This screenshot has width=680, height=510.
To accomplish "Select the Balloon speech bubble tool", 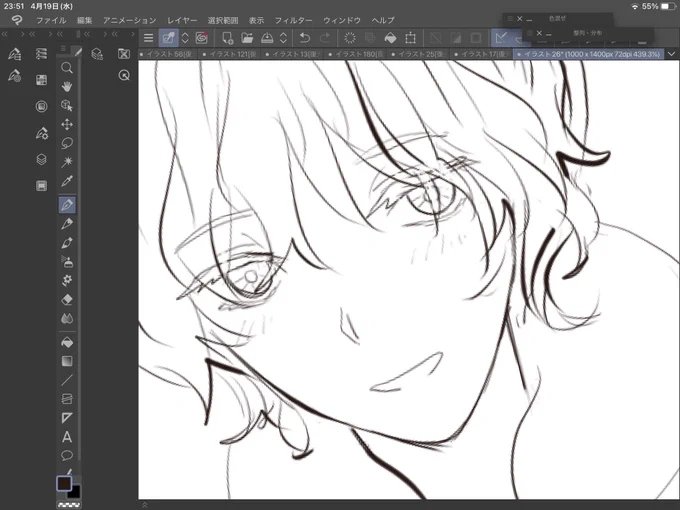I will click(x=67, y=455).
